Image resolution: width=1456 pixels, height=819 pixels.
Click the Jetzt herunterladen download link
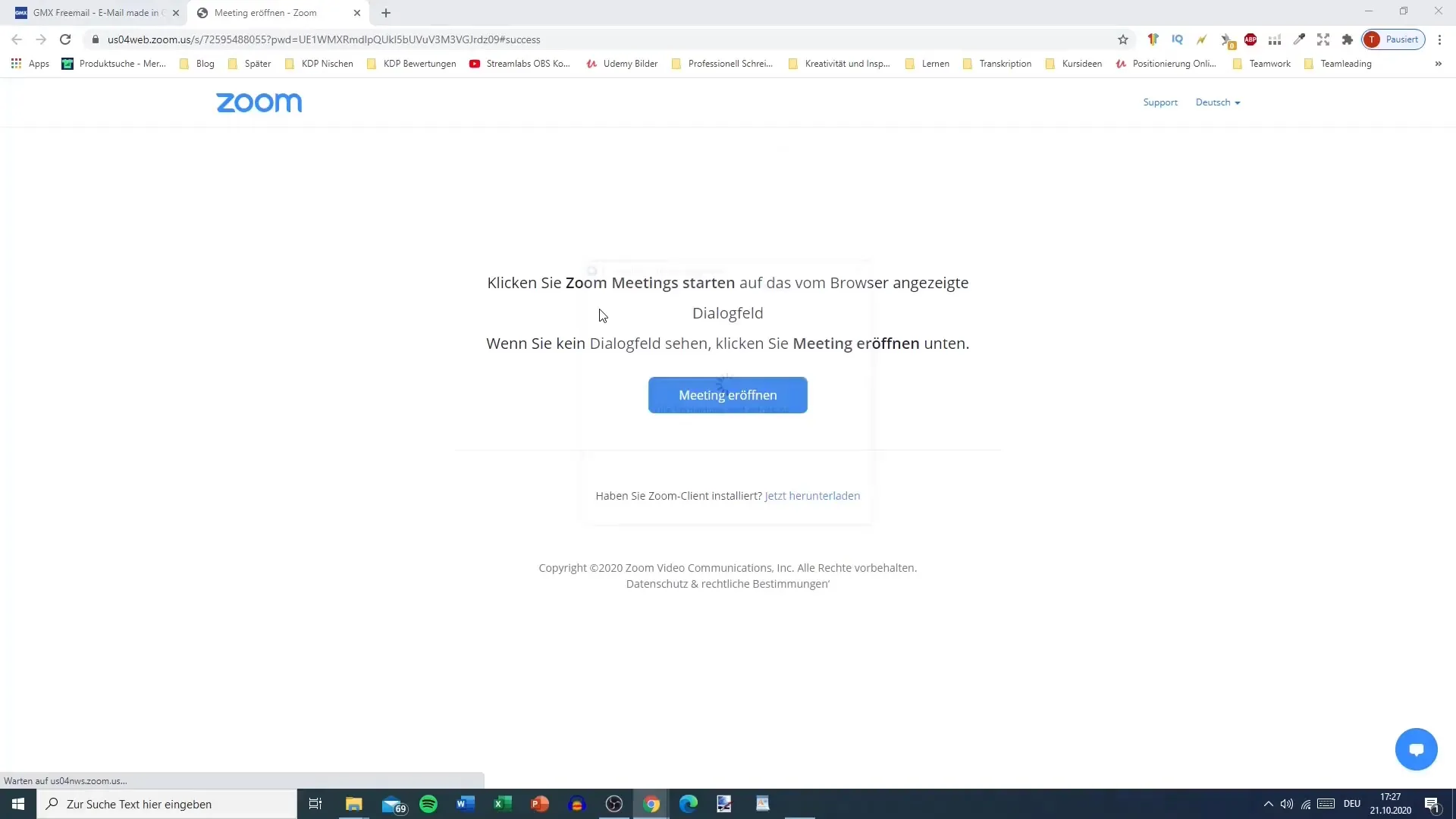(x=812, y=495)
